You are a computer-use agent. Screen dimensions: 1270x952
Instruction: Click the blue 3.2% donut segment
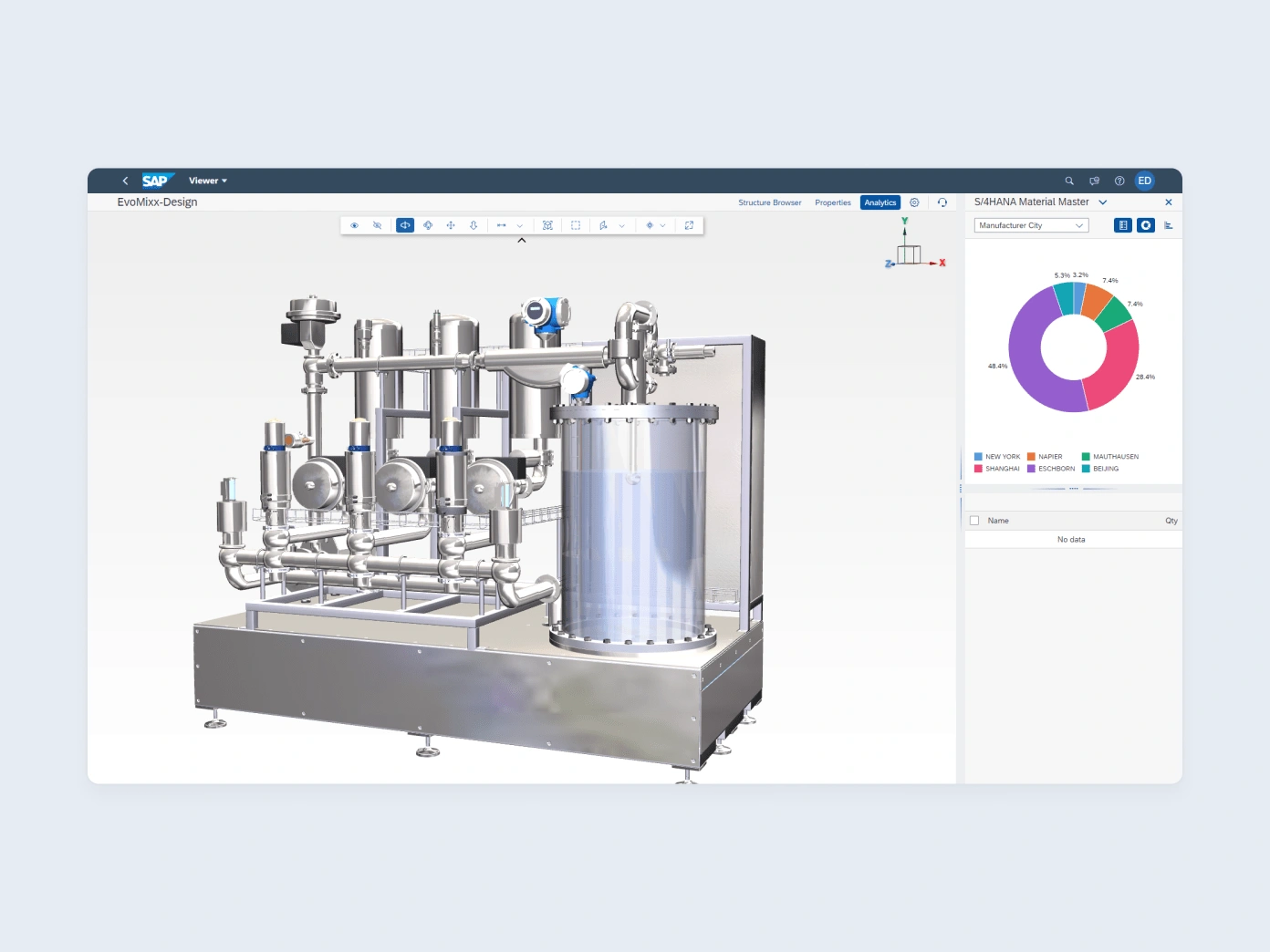1080,298
